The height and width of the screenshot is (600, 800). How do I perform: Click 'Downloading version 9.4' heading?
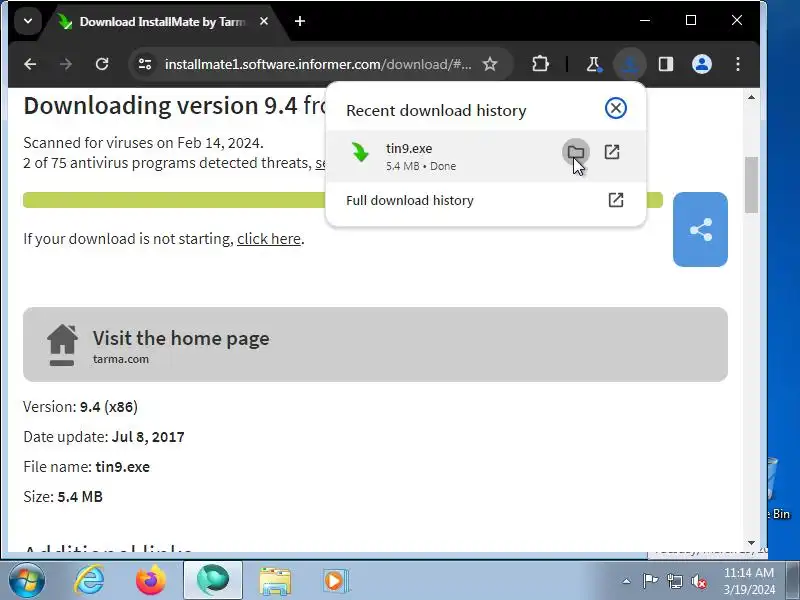point(173,106)
